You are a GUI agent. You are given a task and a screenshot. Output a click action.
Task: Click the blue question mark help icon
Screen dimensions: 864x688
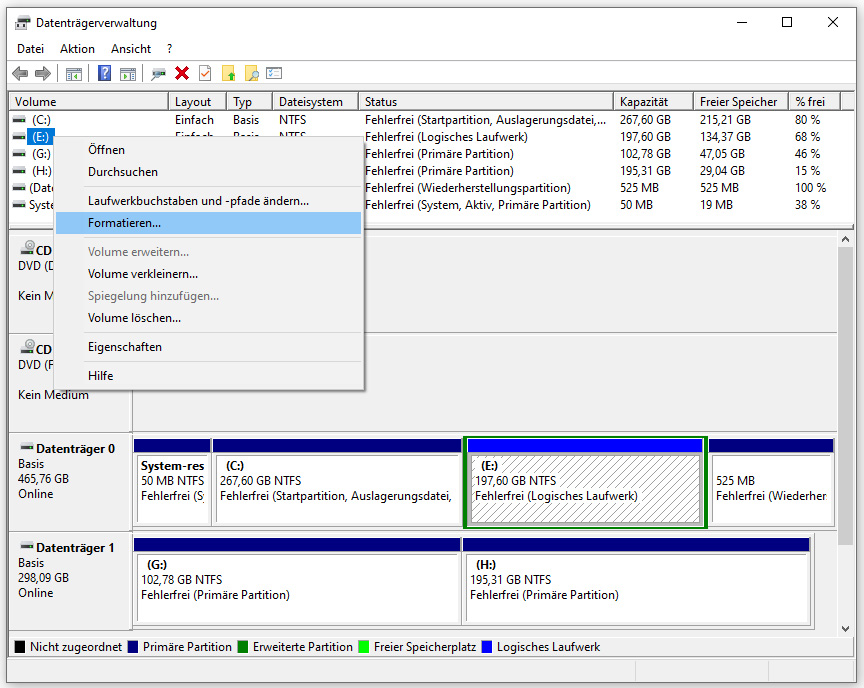pyautogui.click(x=104, y=73)
